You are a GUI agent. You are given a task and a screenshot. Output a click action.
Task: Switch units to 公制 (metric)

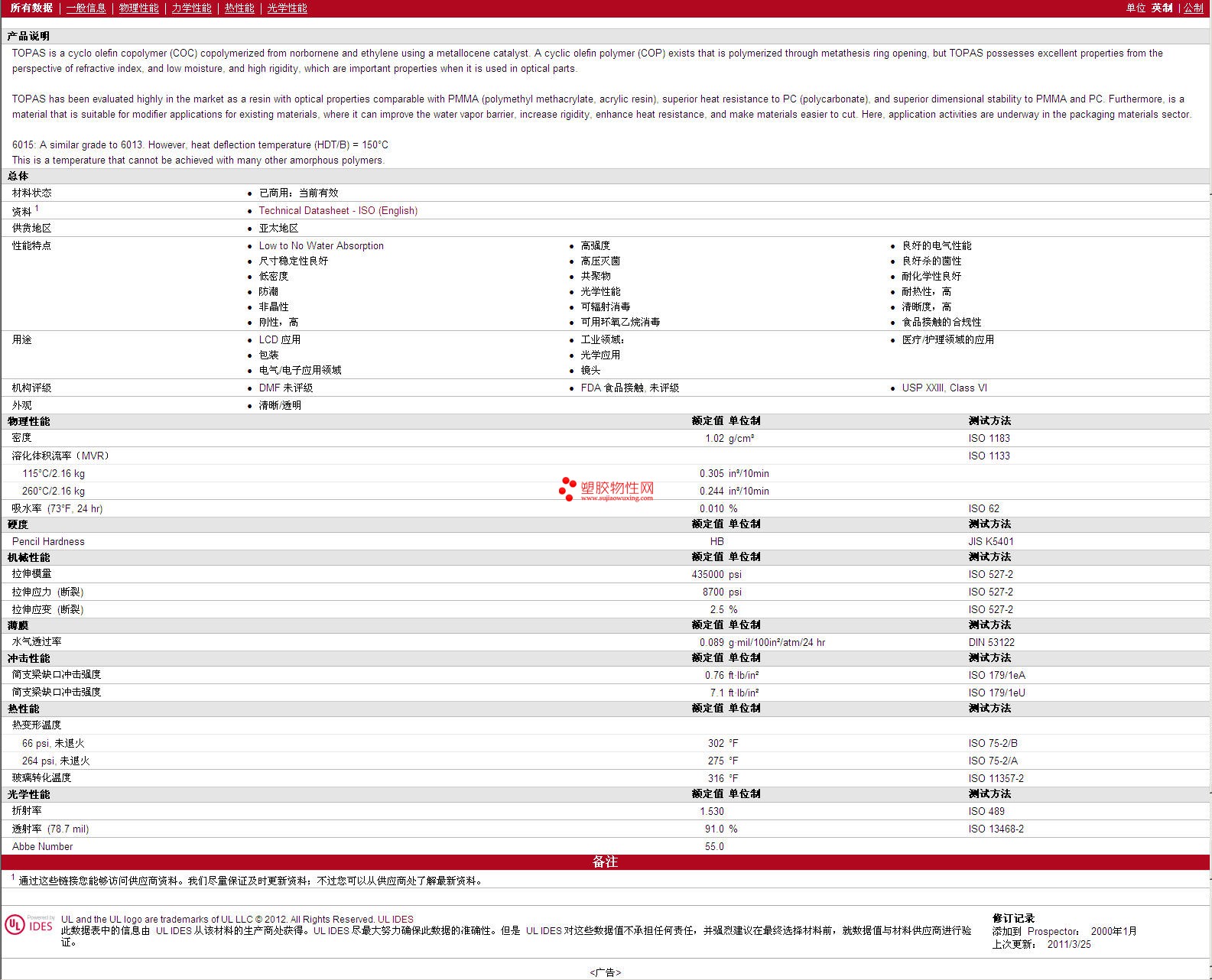(x=1193, y=8)
